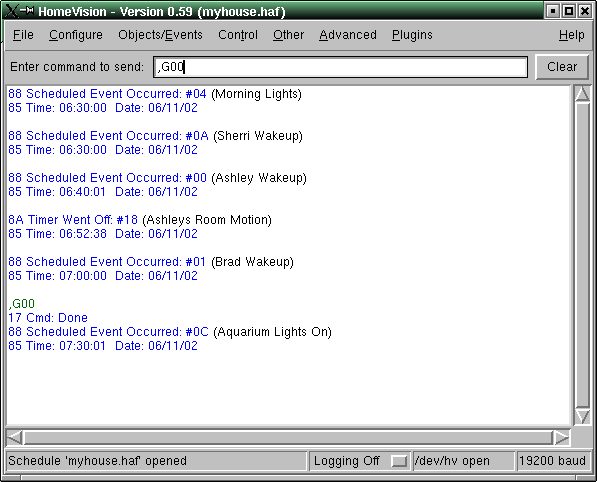The width and height of the screenshot is (597, 482).
Task: Open the Objects/Events menu
Action: (x=160, y=35)
